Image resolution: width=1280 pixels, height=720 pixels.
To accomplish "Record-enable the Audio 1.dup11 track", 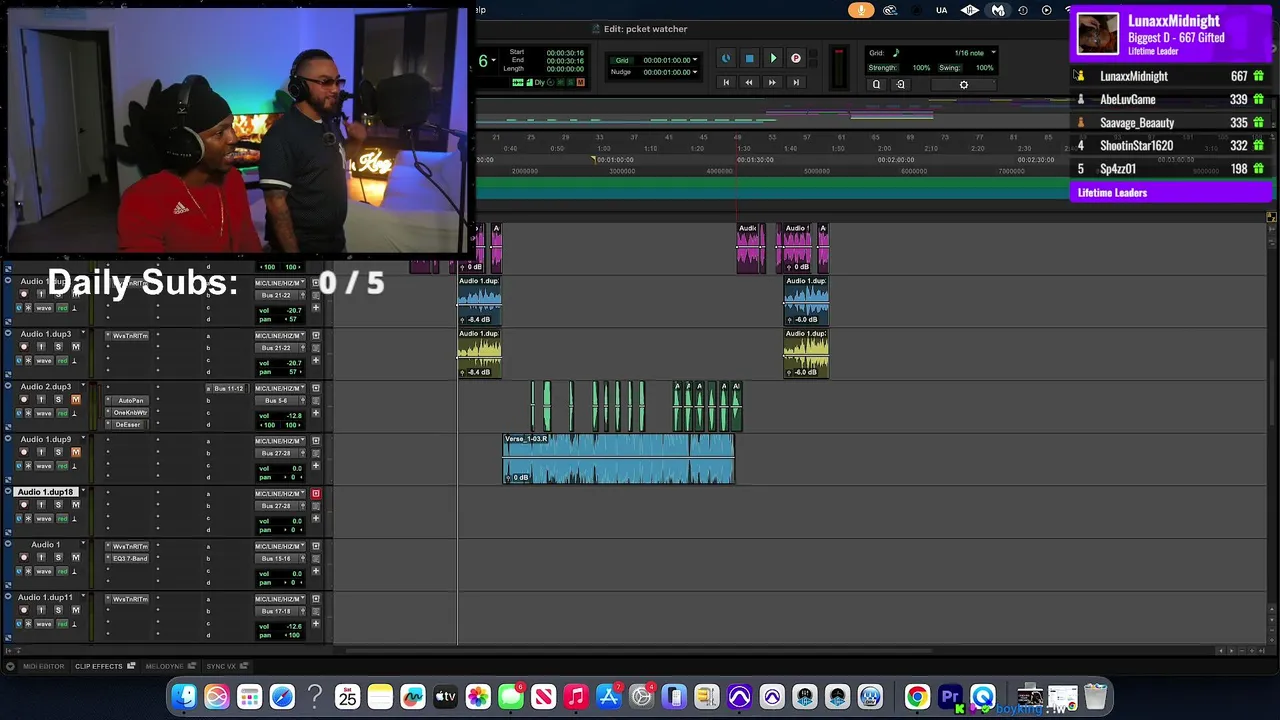I will 24,610.
